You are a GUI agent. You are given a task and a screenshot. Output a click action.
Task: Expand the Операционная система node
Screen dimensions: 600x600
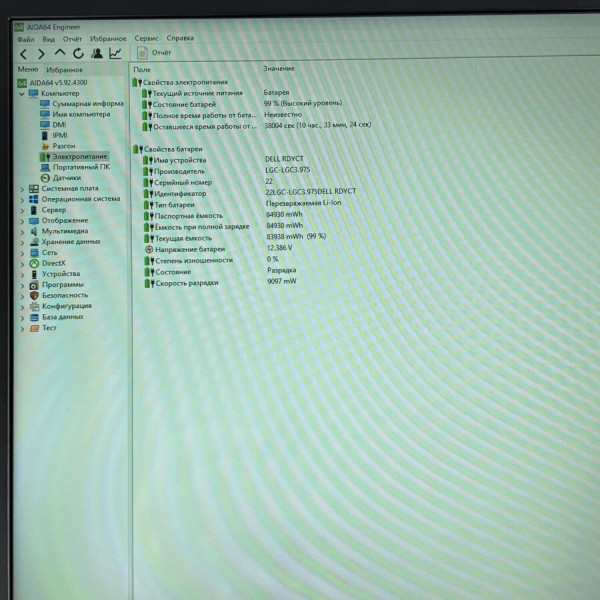click(22, 200)
